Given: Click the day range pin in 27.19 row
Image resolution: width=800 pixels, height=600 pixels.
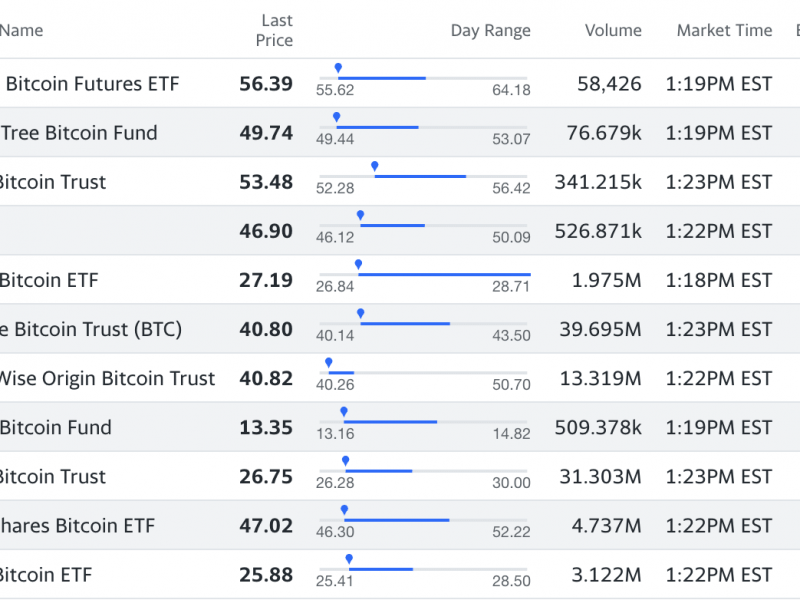Looking at the screenshot, I should [357, 265].
